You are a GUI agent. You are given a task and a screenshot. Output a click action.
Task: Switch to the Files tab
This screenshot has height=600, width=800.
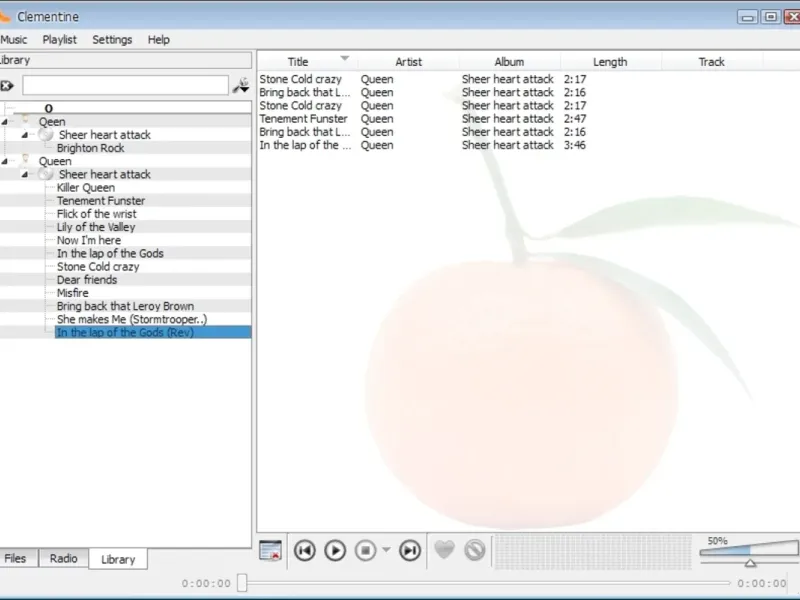tap(18, 558)
